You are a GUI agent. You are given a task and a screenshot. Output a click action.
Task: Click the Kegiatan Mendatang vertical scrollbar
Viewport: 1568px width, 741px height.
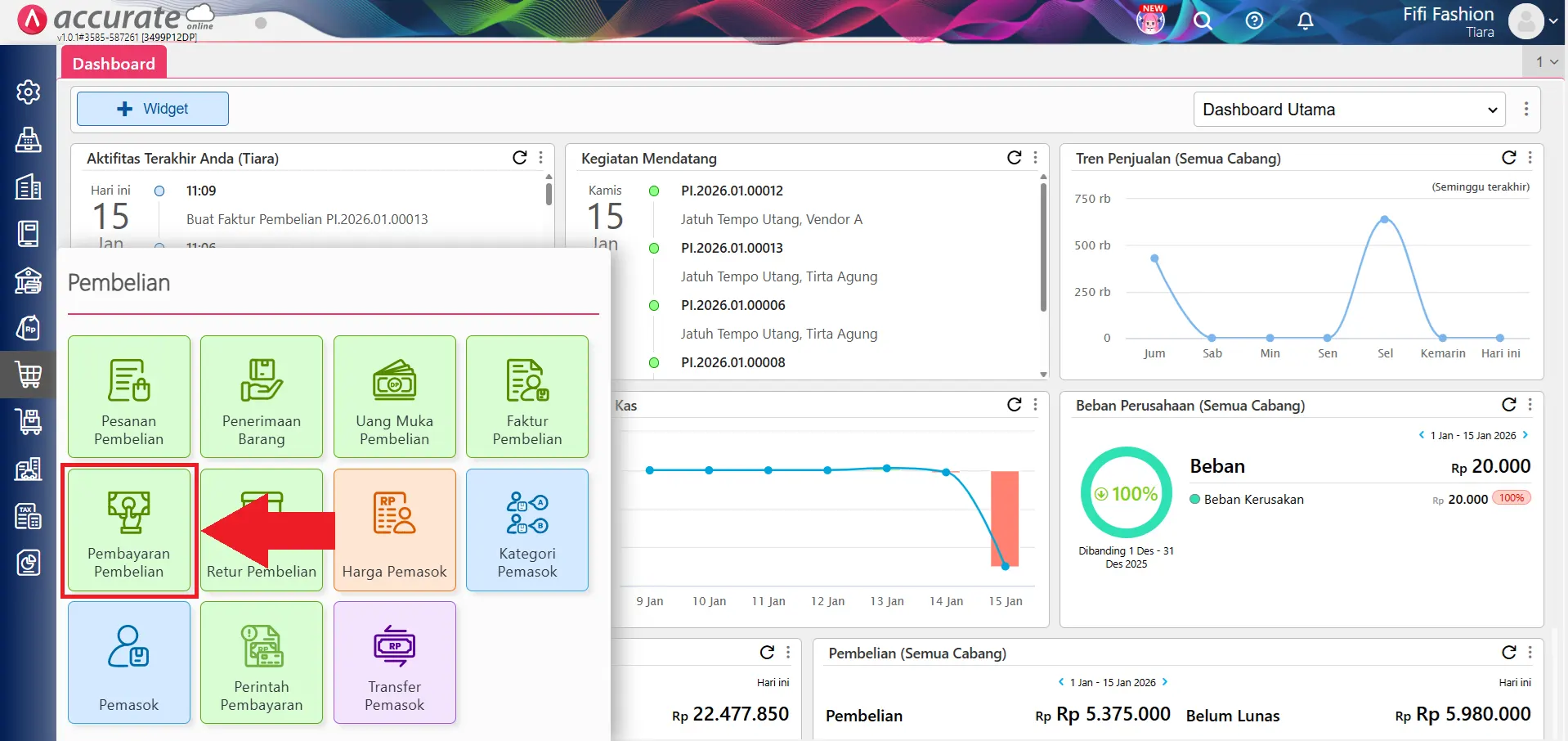1043,245
